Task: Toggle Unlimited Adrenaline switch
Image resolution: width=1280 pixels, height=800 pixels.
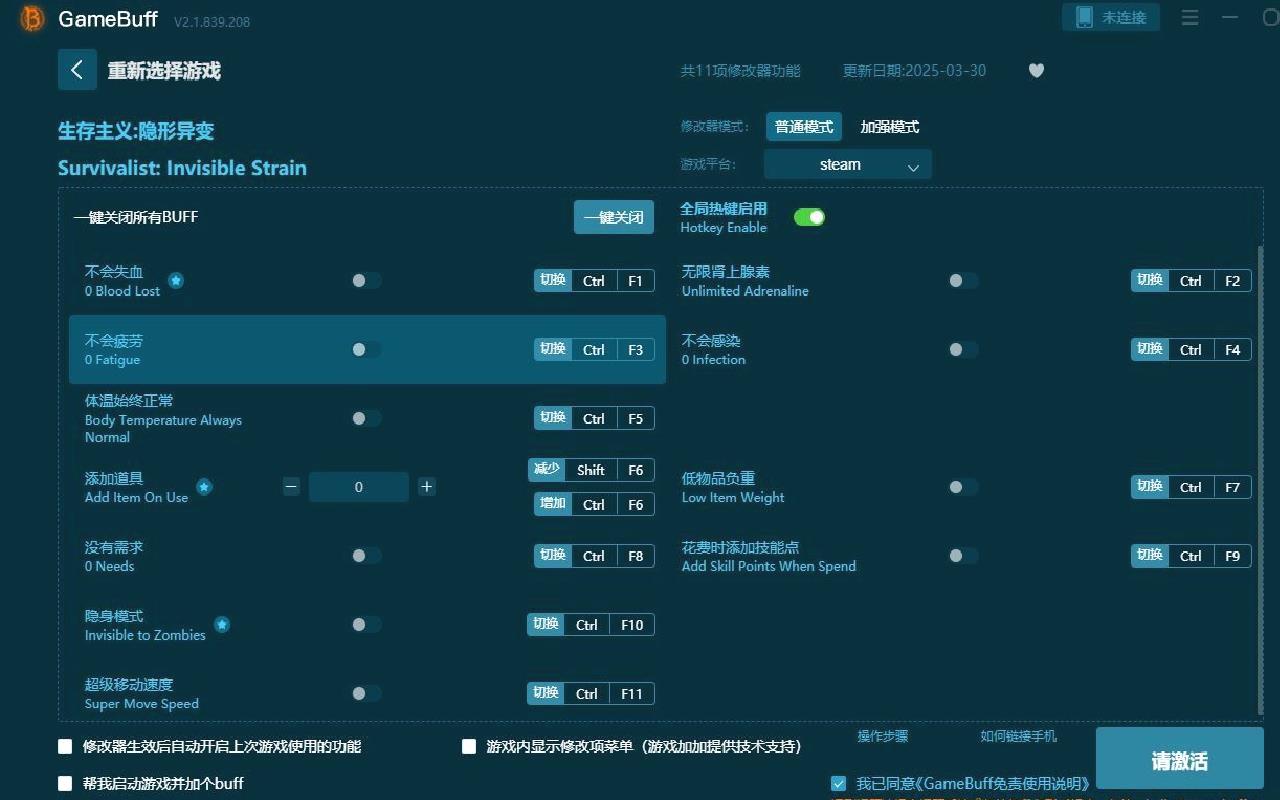Action: click(x=963, y=281)
